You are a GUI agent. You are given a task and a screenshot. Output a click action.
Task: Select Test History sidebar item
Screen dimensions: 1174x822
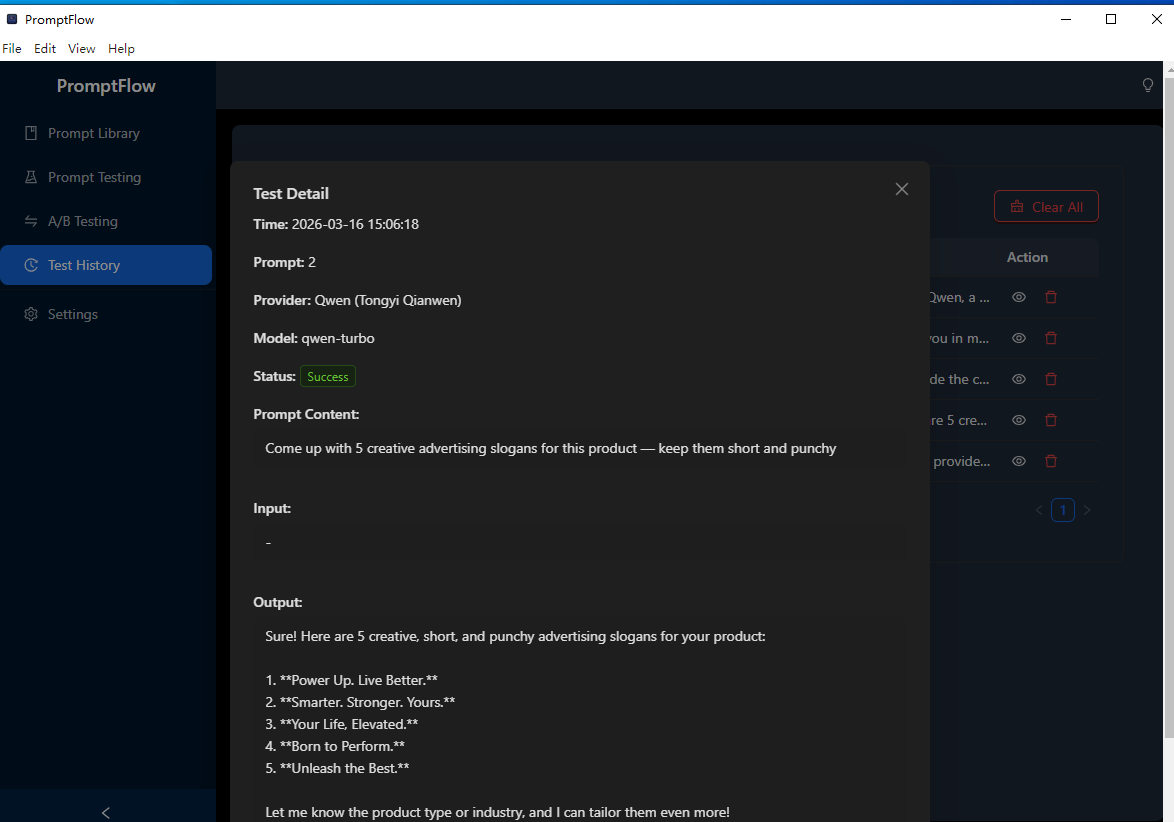106,265
